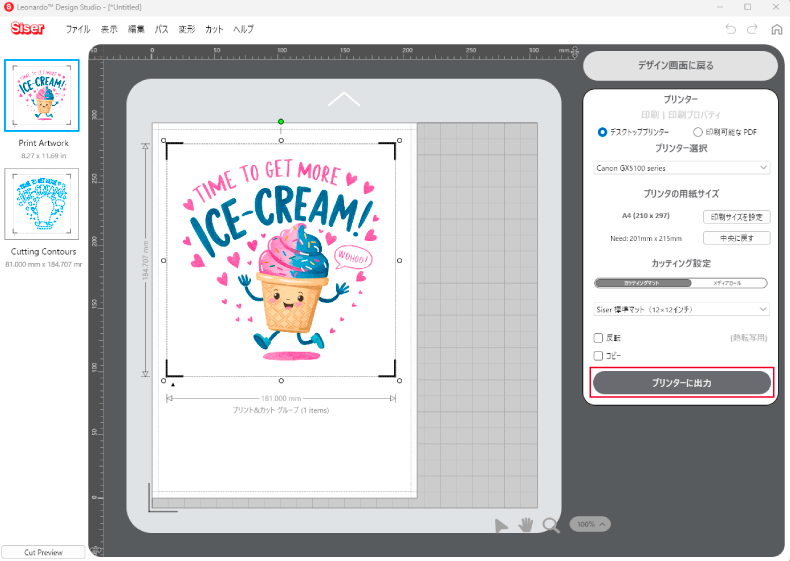Open the ヘルプ menu

click(x=243, y=29)
